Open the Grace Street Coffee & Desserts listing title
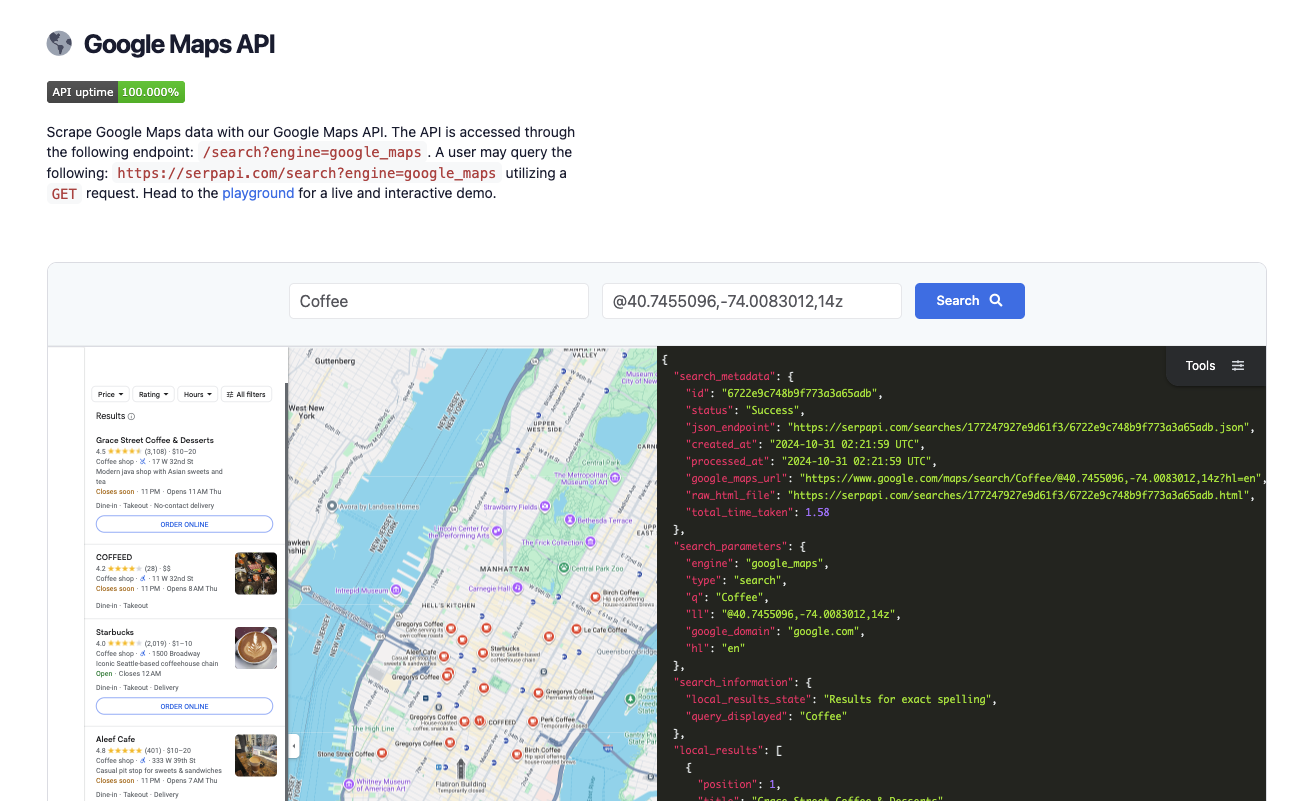The image size is (1307, 801). [x=155, y=440]
